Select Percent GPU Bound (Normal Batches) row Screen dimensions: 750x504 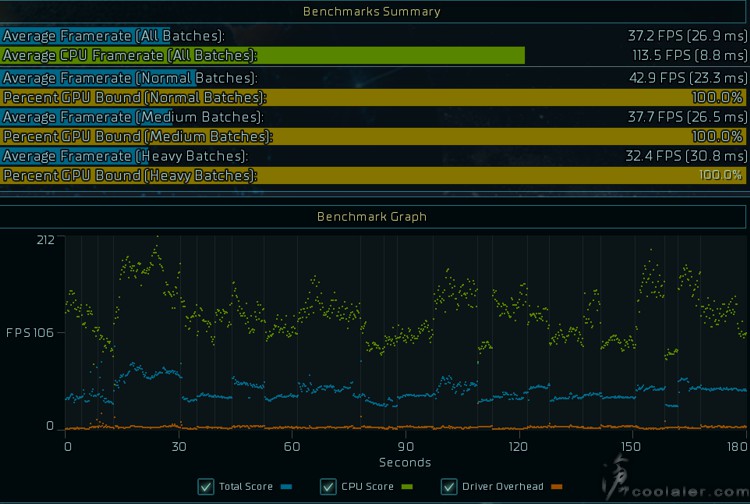pyautogui.click(x=373, y=98)
